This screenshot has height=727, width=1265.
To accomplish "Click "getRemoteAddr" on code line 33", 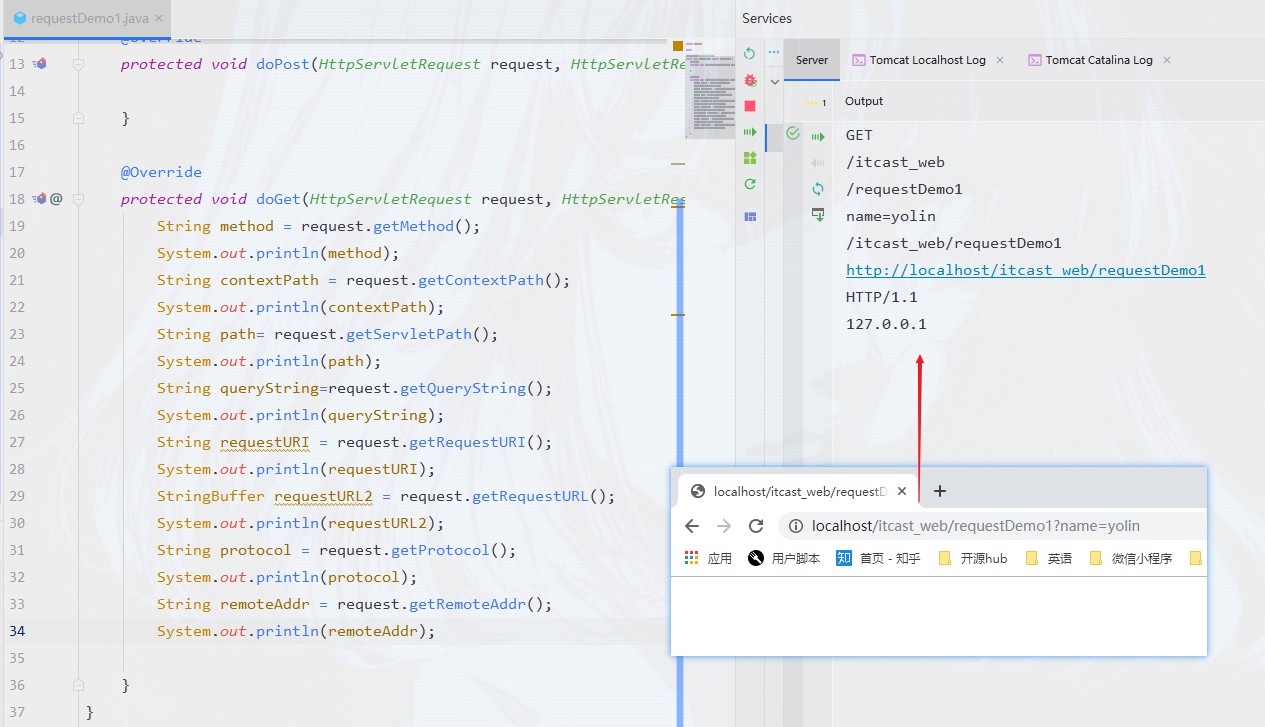I will click(467, 604).
